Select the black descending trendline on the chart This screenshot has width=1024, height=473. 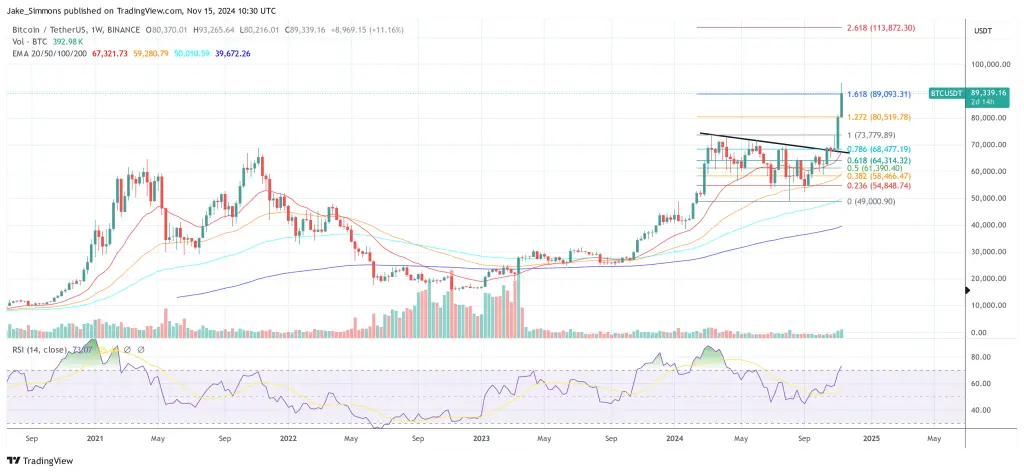point(771,142)
